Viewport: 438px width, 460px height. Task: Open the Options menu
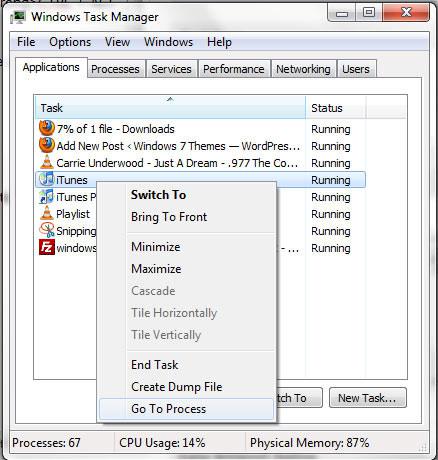(x=70, y=42)
